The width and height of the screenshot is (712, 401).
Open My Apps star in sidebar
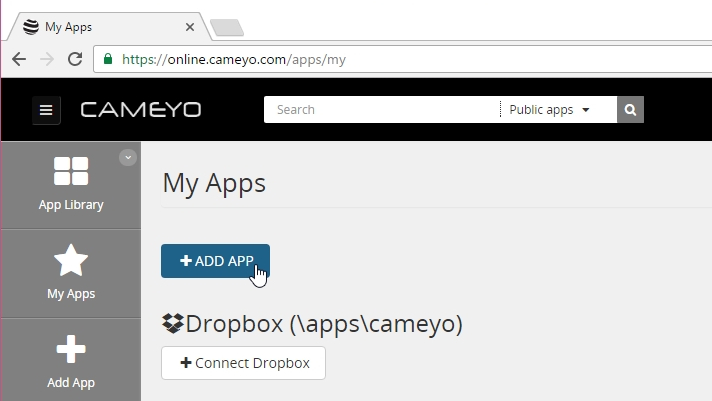(71, 273)
